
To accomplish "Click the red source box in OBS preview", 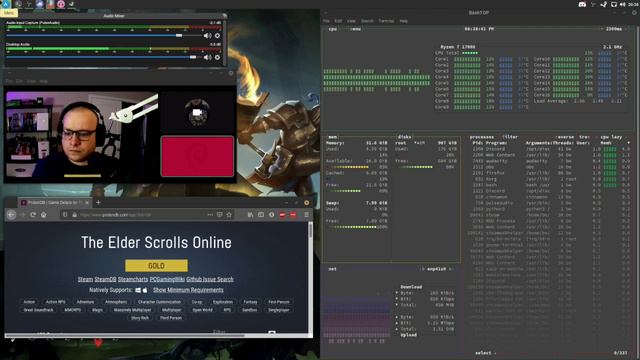I will tap(198, 157).
